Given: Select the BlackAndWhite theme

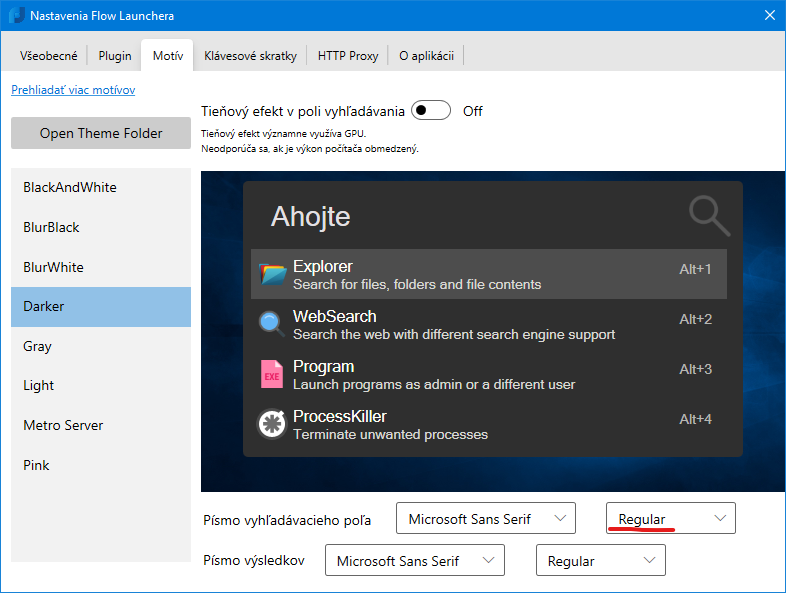Looking at the screenshot, I should [x=101, y=187].
